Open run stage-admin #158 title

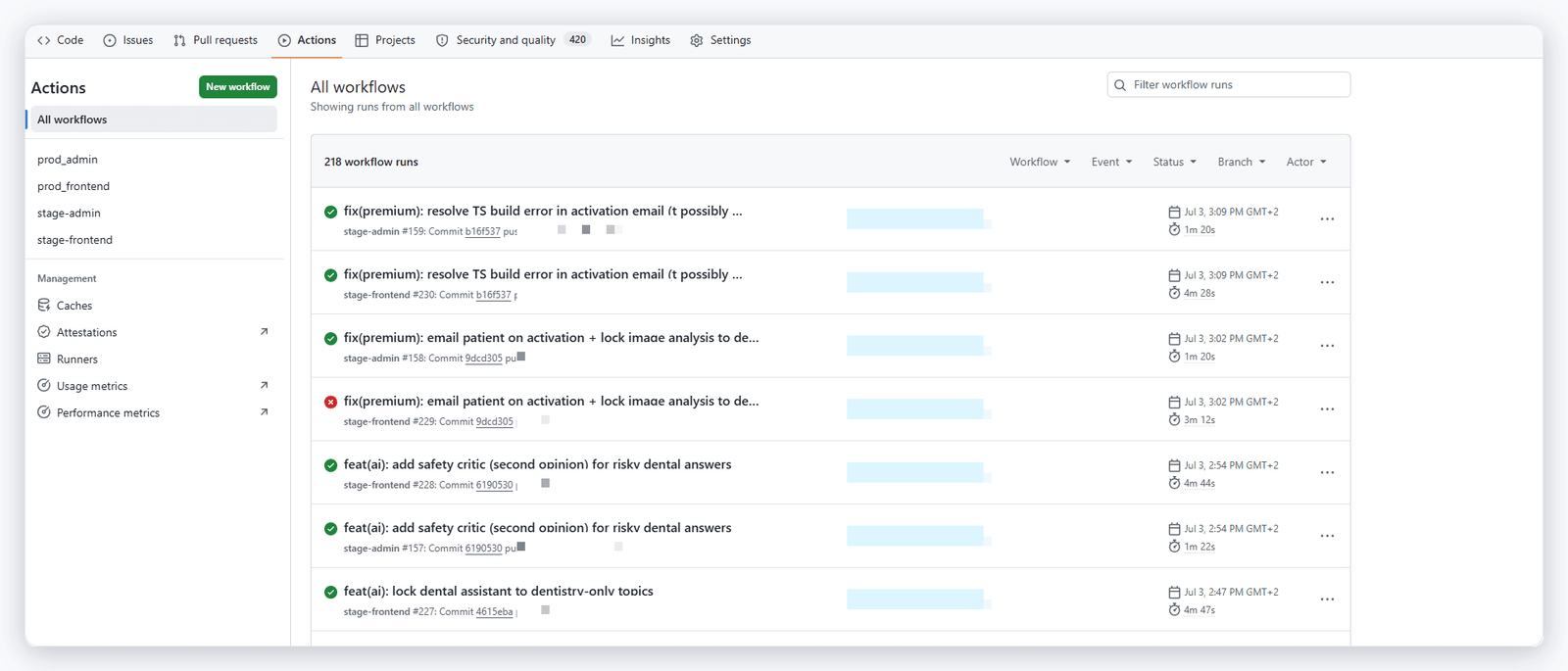[551, 338]
